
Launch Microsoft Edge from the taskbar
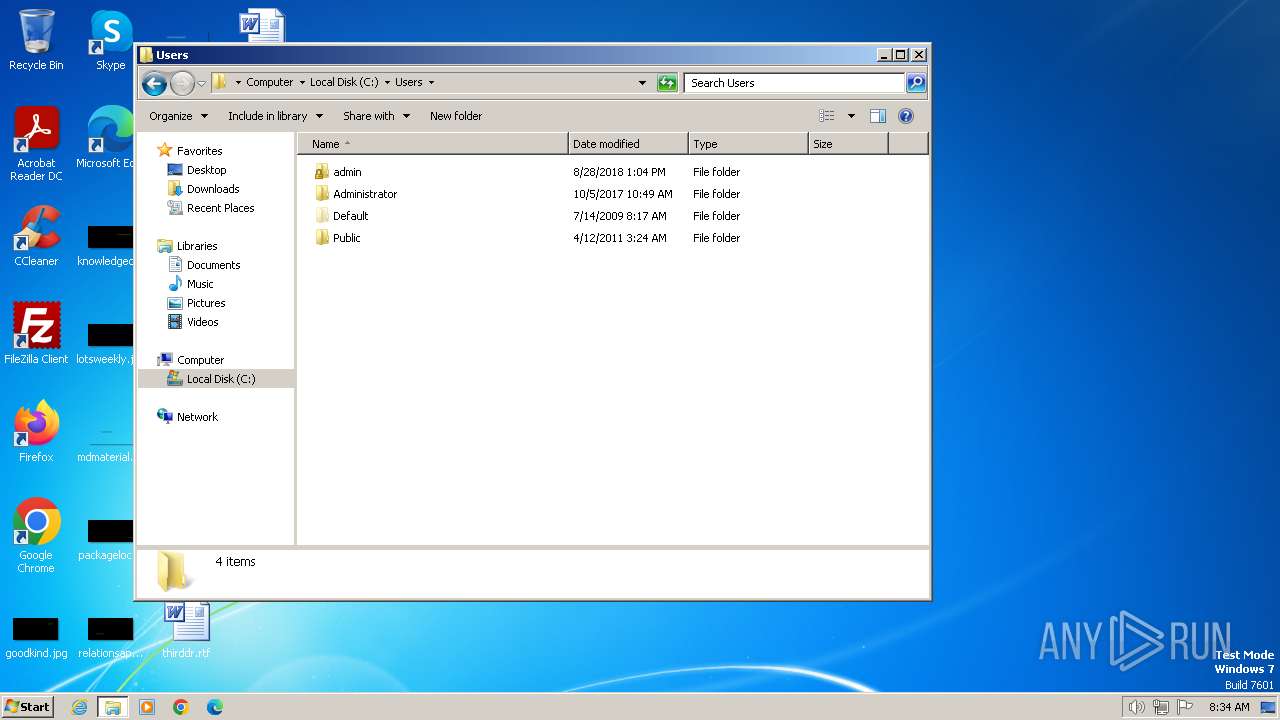pos(214,707)
